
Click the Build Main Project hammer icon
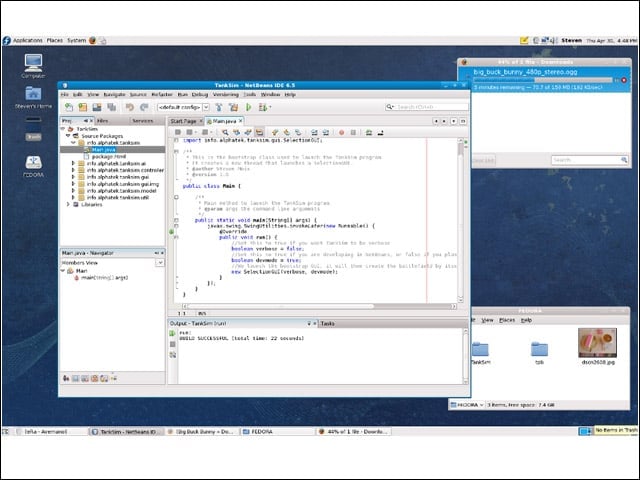point(219,107)
